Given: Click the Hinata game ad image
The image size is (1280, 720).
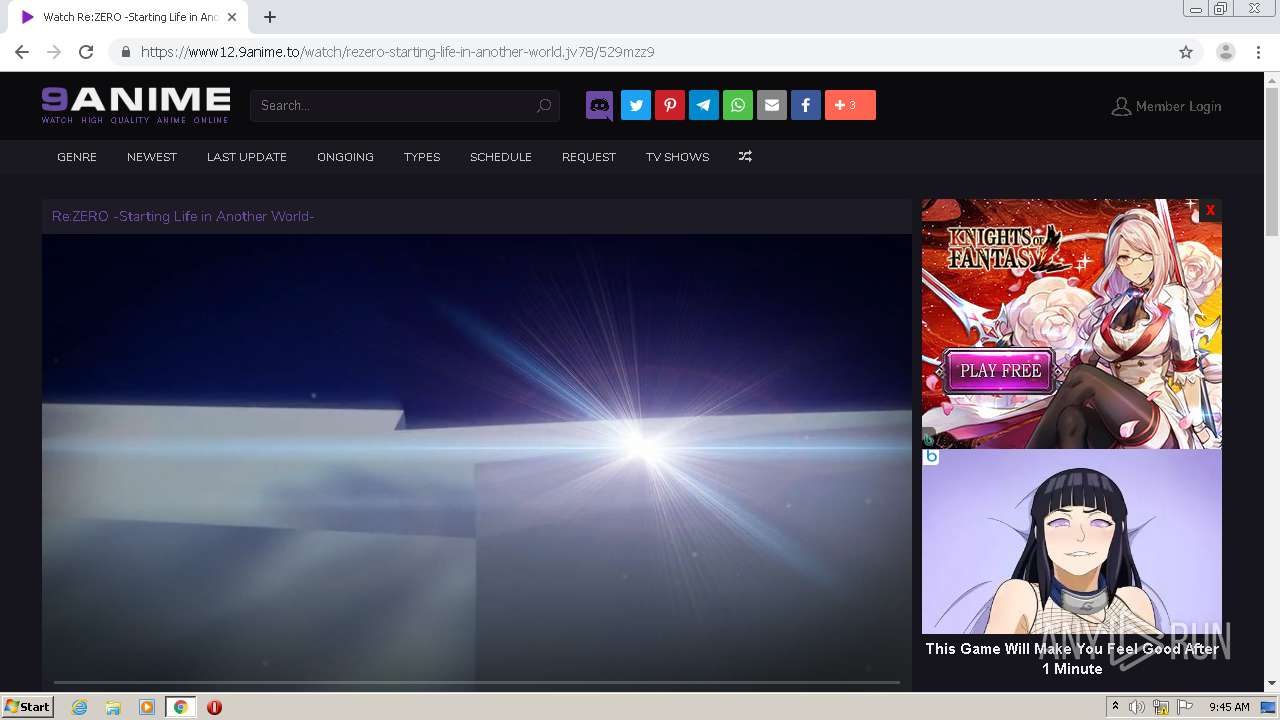Looking at the screenshot, I should (x=1072, y=541).
